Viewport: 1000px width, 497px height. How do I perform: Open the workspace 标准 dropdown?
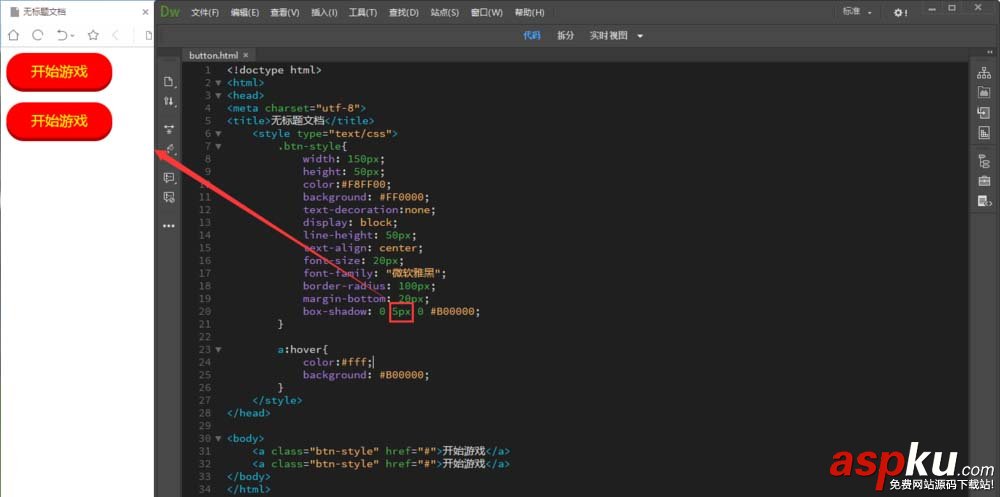point(857,12)
